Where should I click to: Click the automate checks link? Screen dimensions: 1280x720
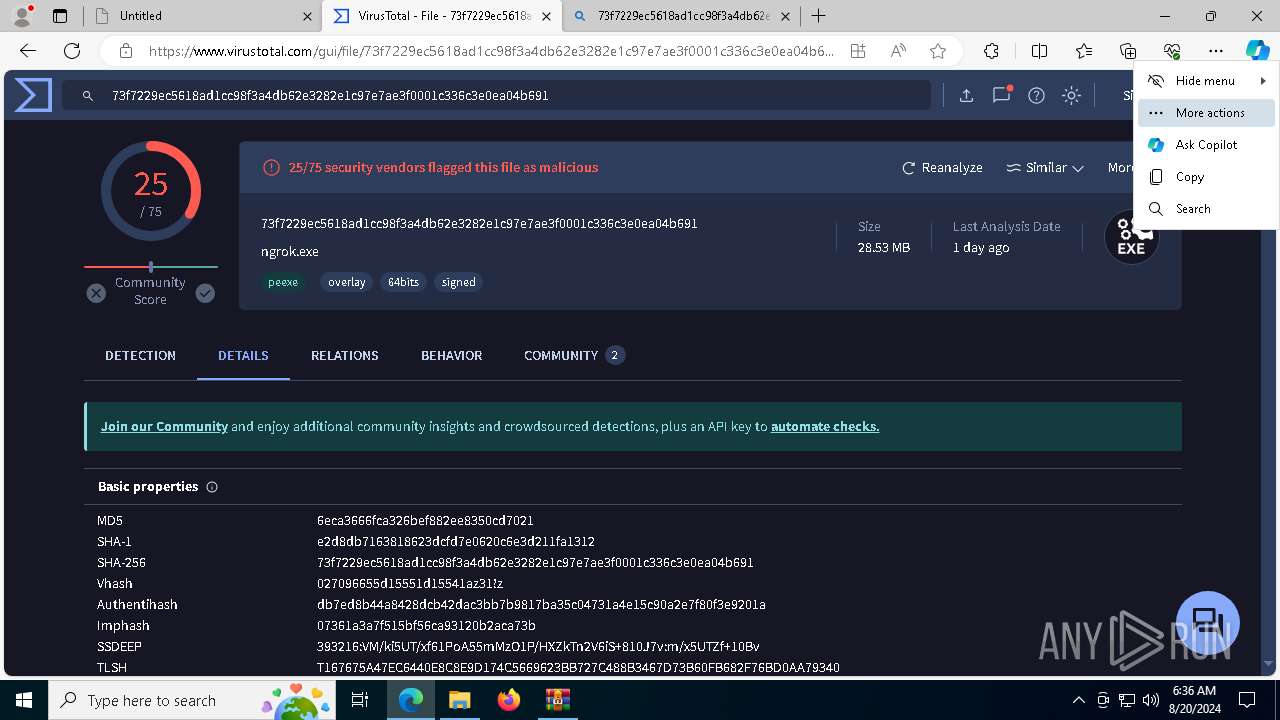tap(825, 426)
